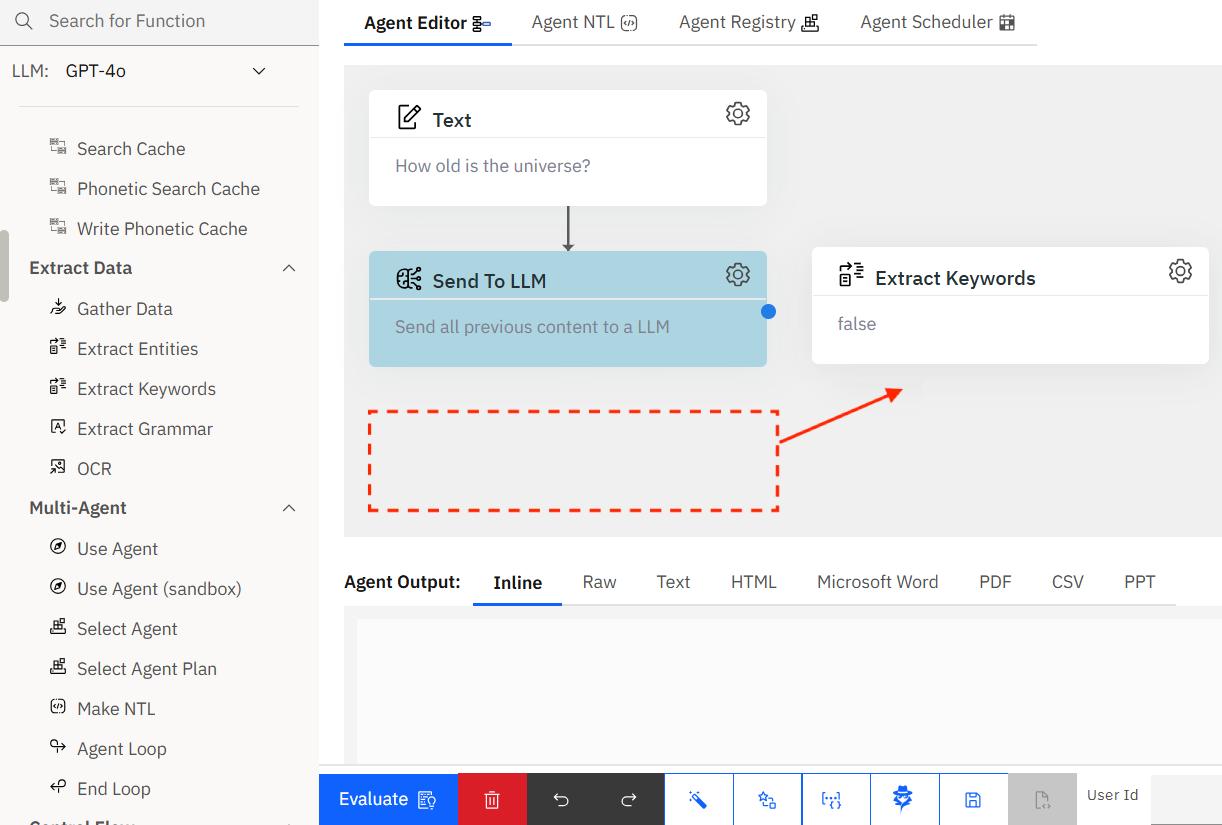Click the greyed-out code file icon
Image resolution: width=1222 pixels, height=825 pixels.
point(1042,799)
